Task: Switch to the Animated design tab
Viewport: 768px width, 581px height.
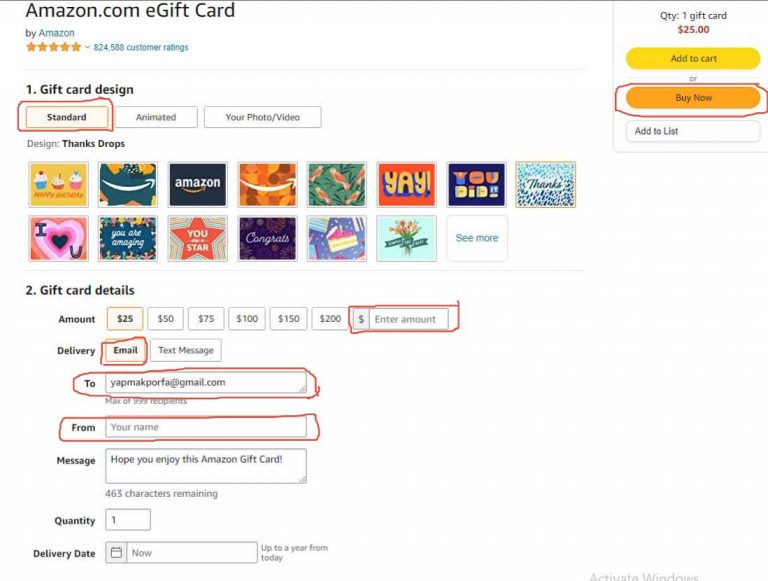Action: (155, 117)
